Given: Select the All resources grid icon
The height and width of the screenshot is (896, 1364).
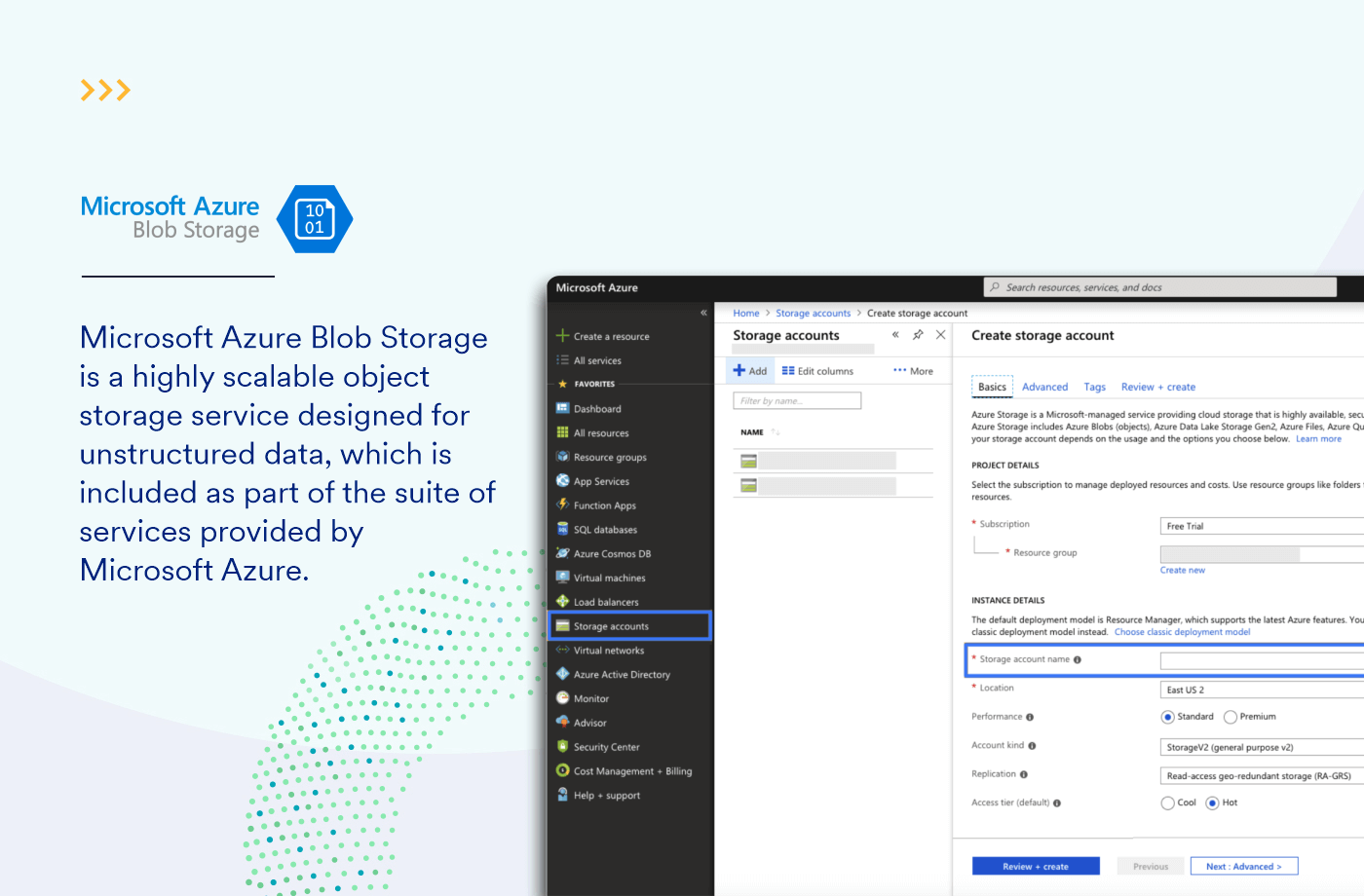Looking at the screenshot, I should tap(562, 432).
